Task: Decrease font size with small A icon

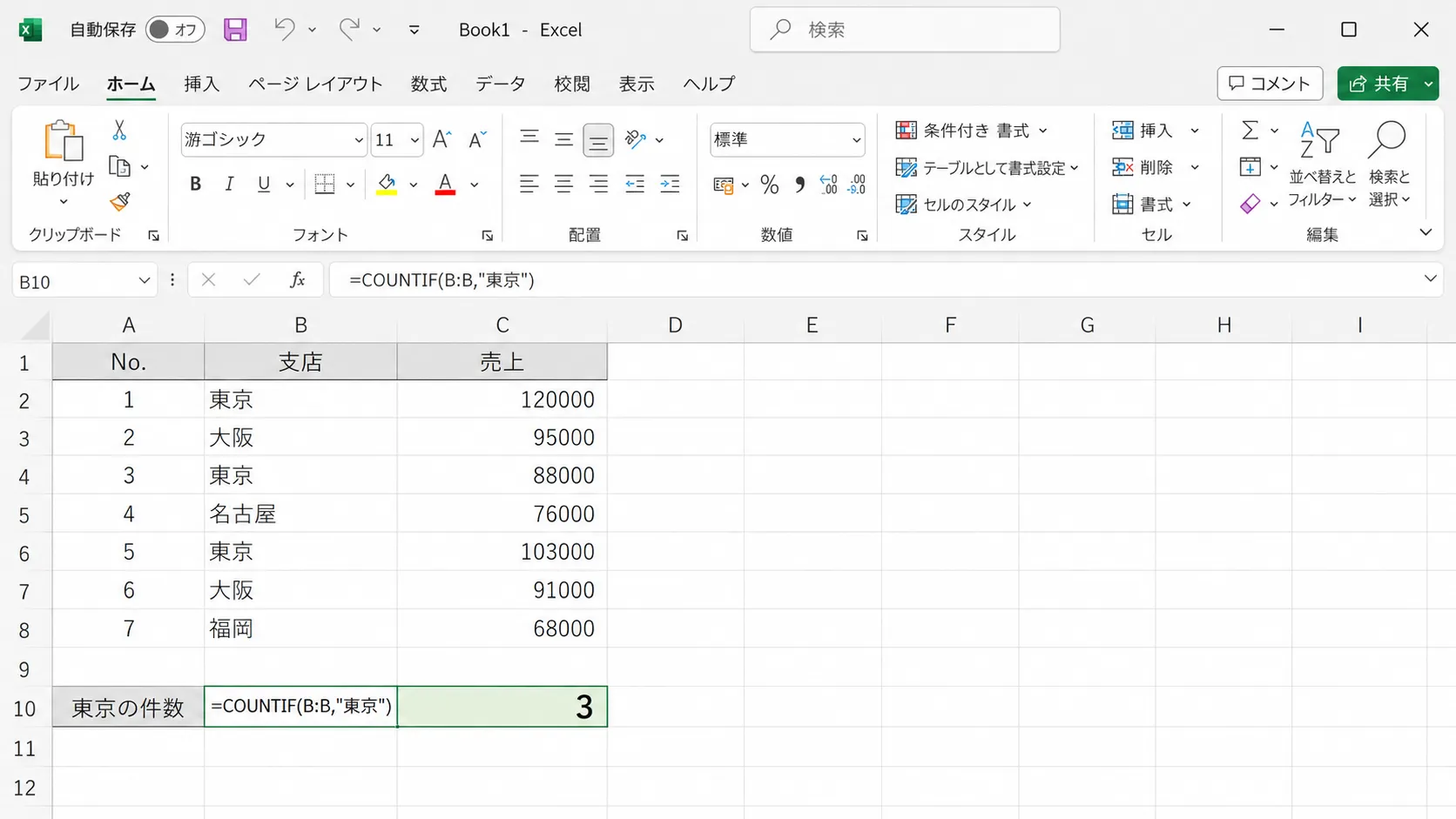Action: point(477,139)
